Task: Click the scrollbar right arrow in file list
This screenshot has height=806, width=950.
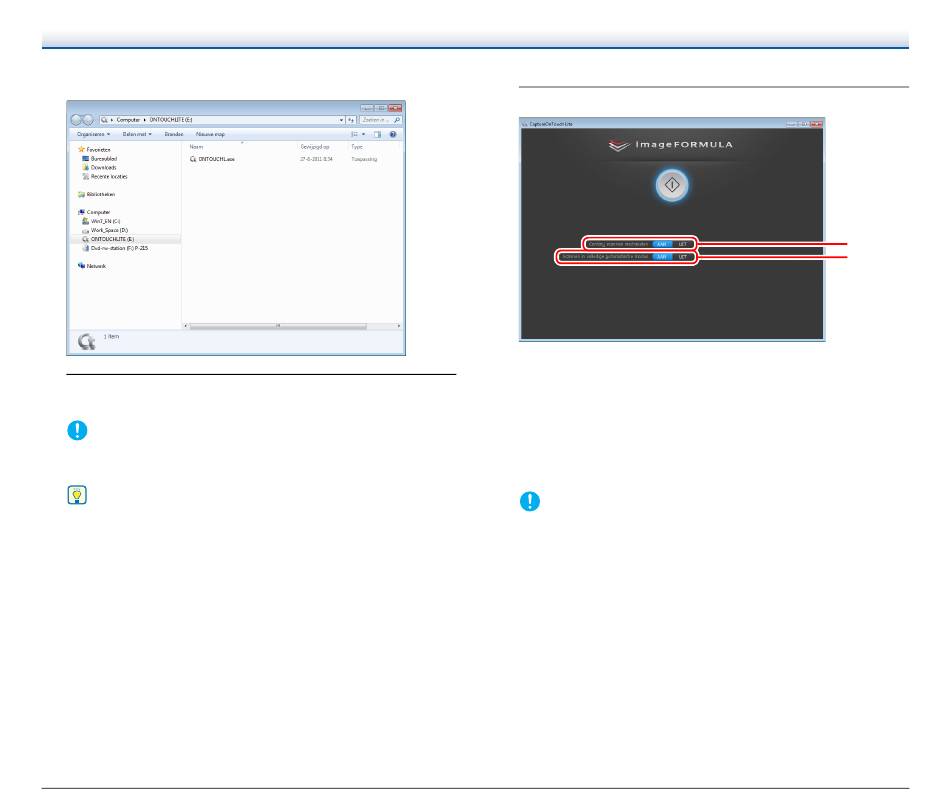Action: (399, 327)
